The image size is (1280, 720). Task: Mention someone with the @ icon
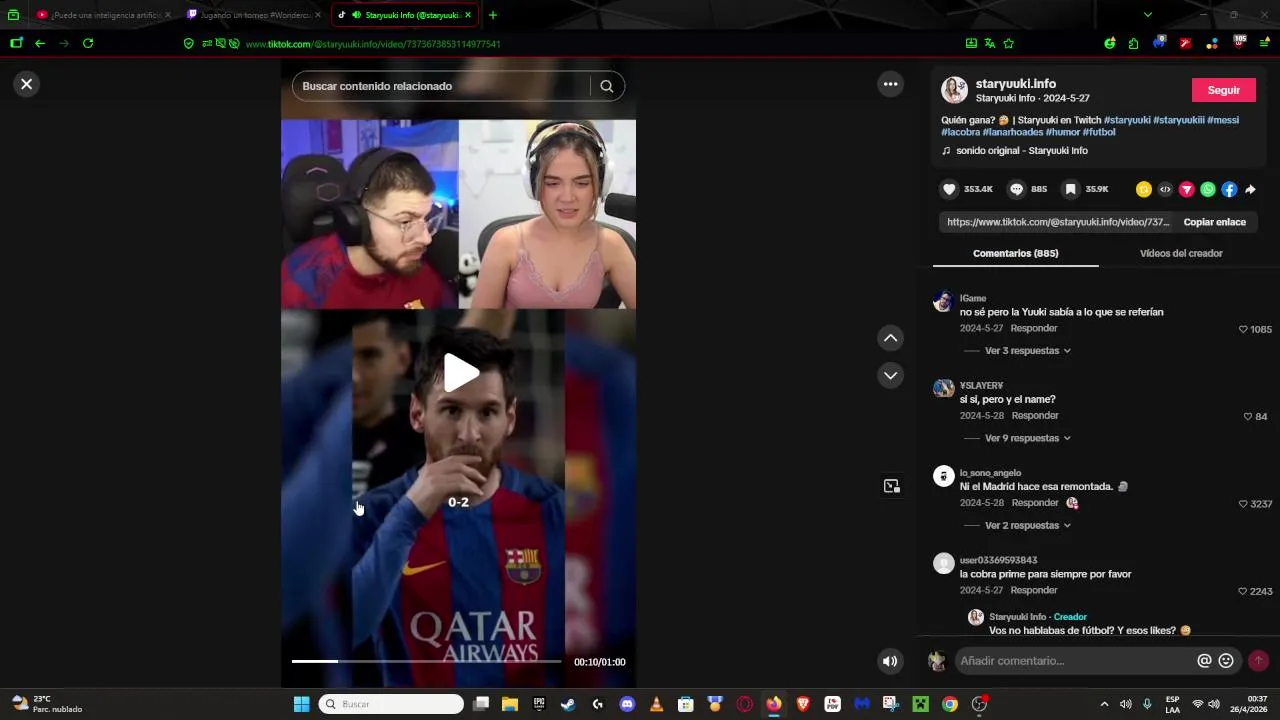1204,661
